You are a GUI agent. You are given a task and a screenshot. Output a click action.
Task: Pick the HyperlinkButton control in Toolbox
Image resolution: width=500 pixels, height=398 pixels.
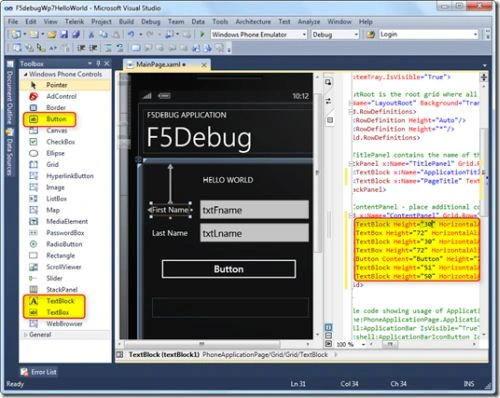coord(65,176)
